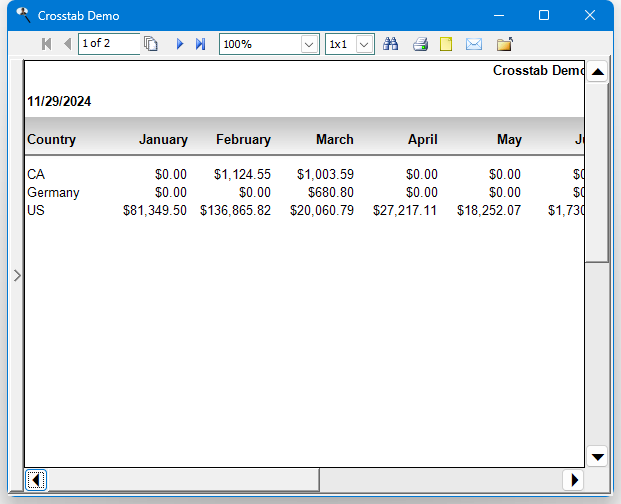Click the April column header
This screenshot has height=504, width=621.
click(423, 139)
